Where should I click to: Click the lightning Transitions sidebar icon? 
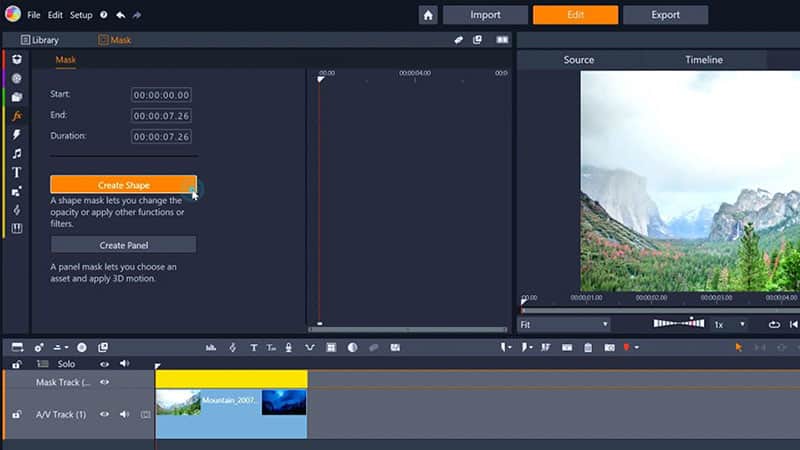click(x=17, y=135)
